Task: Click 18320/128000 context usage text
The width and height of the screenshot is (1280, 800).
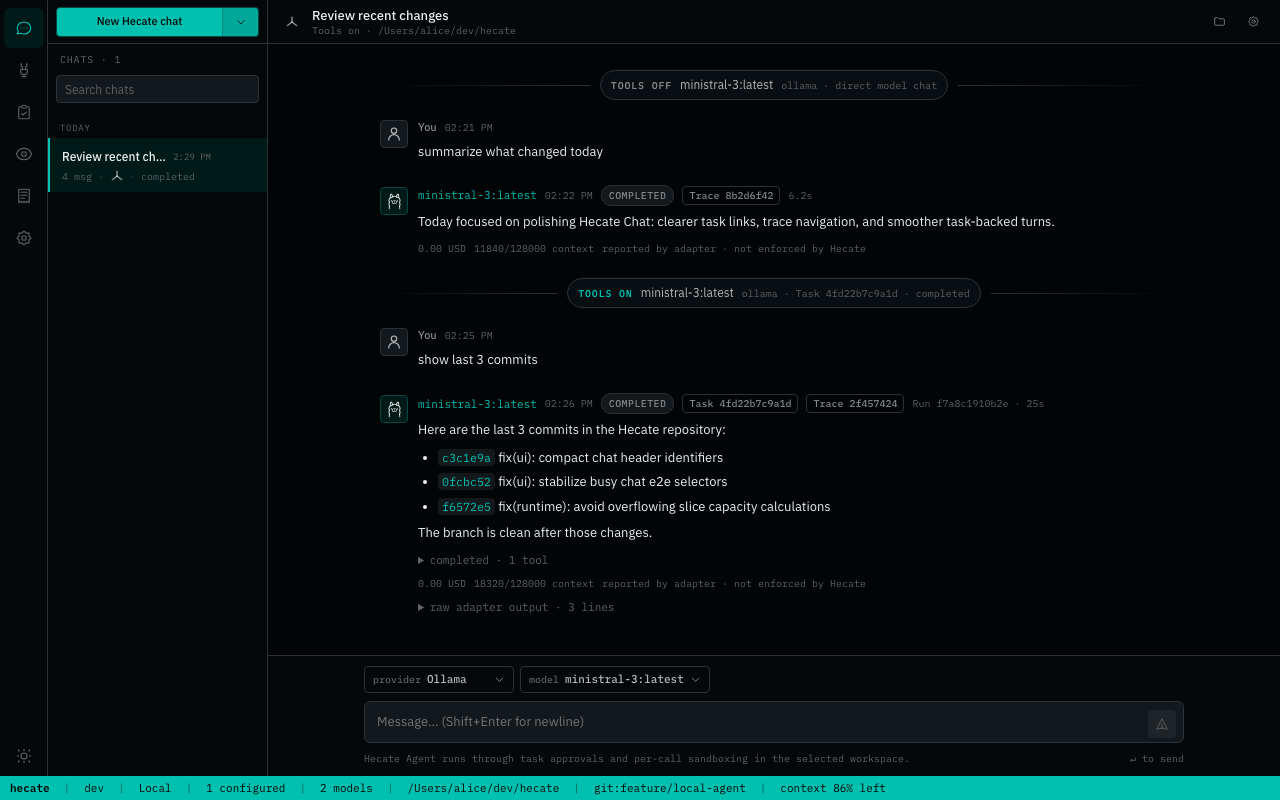Action: [x=534, y=584]
